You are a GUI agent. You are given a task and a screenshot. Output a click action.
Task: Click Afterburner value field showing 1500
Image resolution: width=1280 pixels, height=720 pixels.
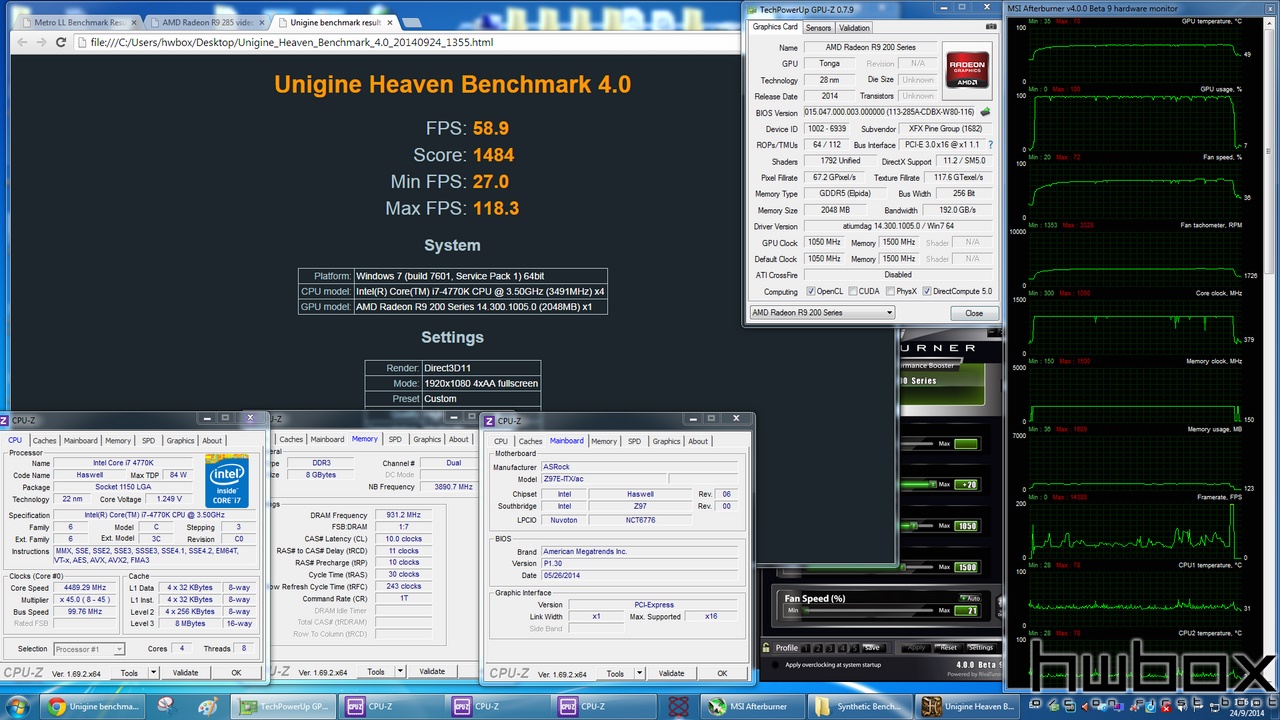click(966, 567)
